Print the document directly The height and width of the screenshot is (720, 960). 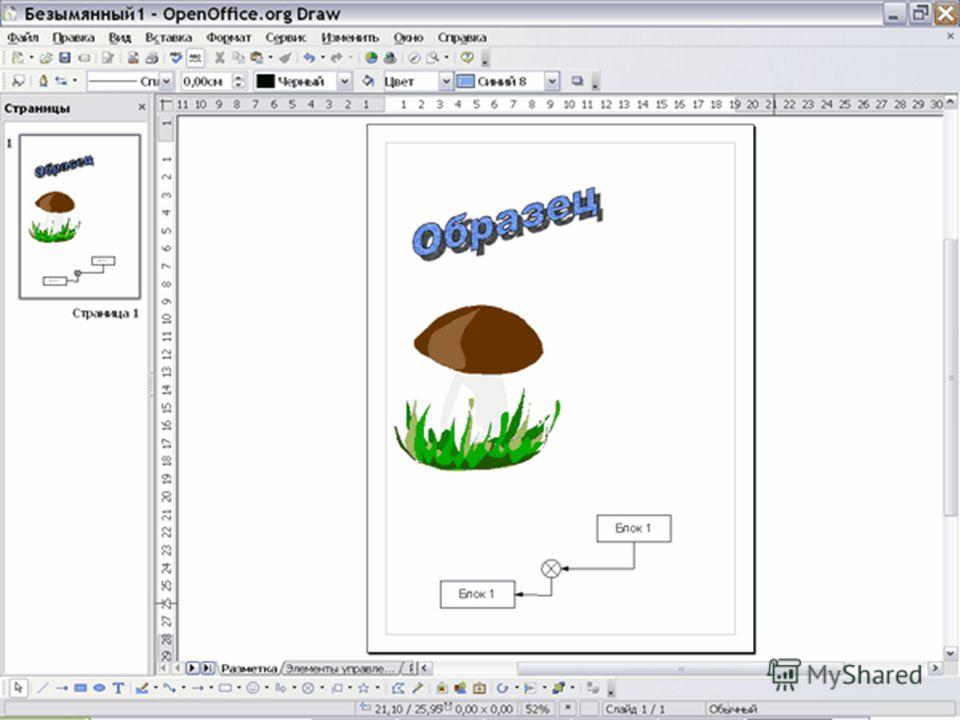[x=151, y=58]
